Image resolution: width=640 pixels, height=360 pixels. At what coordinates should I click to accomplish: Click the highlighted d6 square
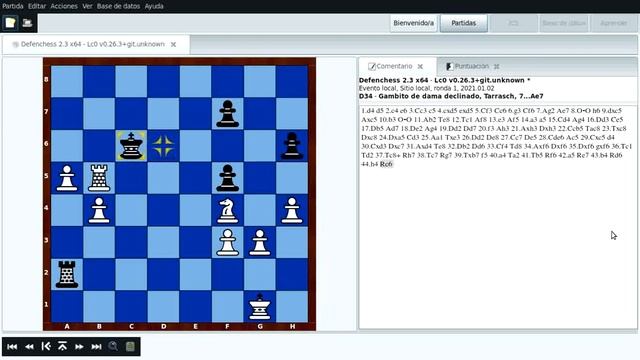tap(163, 146)
